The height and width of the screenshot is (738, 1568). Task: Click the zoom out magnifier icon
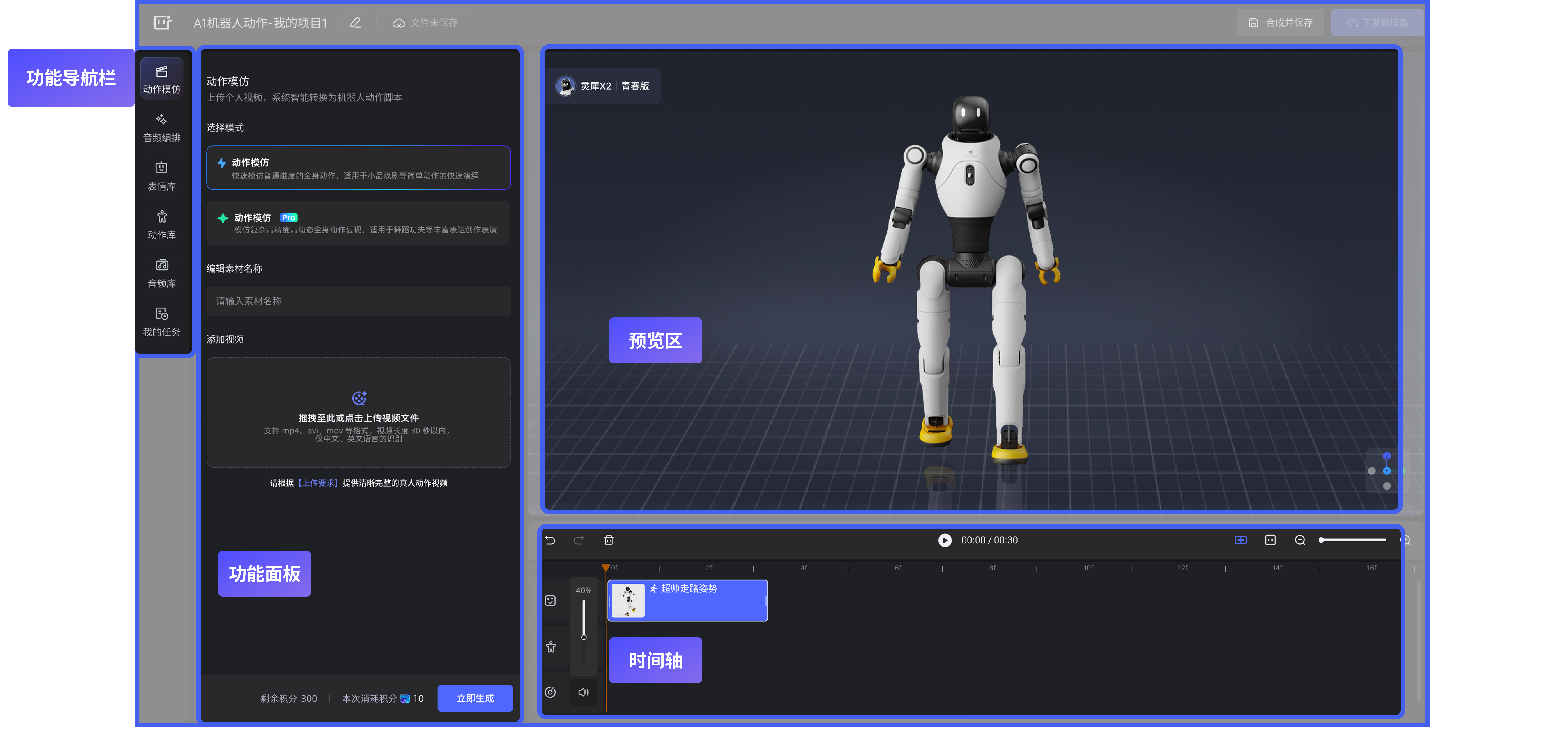pyautogui.click(x=1300, y=540)
